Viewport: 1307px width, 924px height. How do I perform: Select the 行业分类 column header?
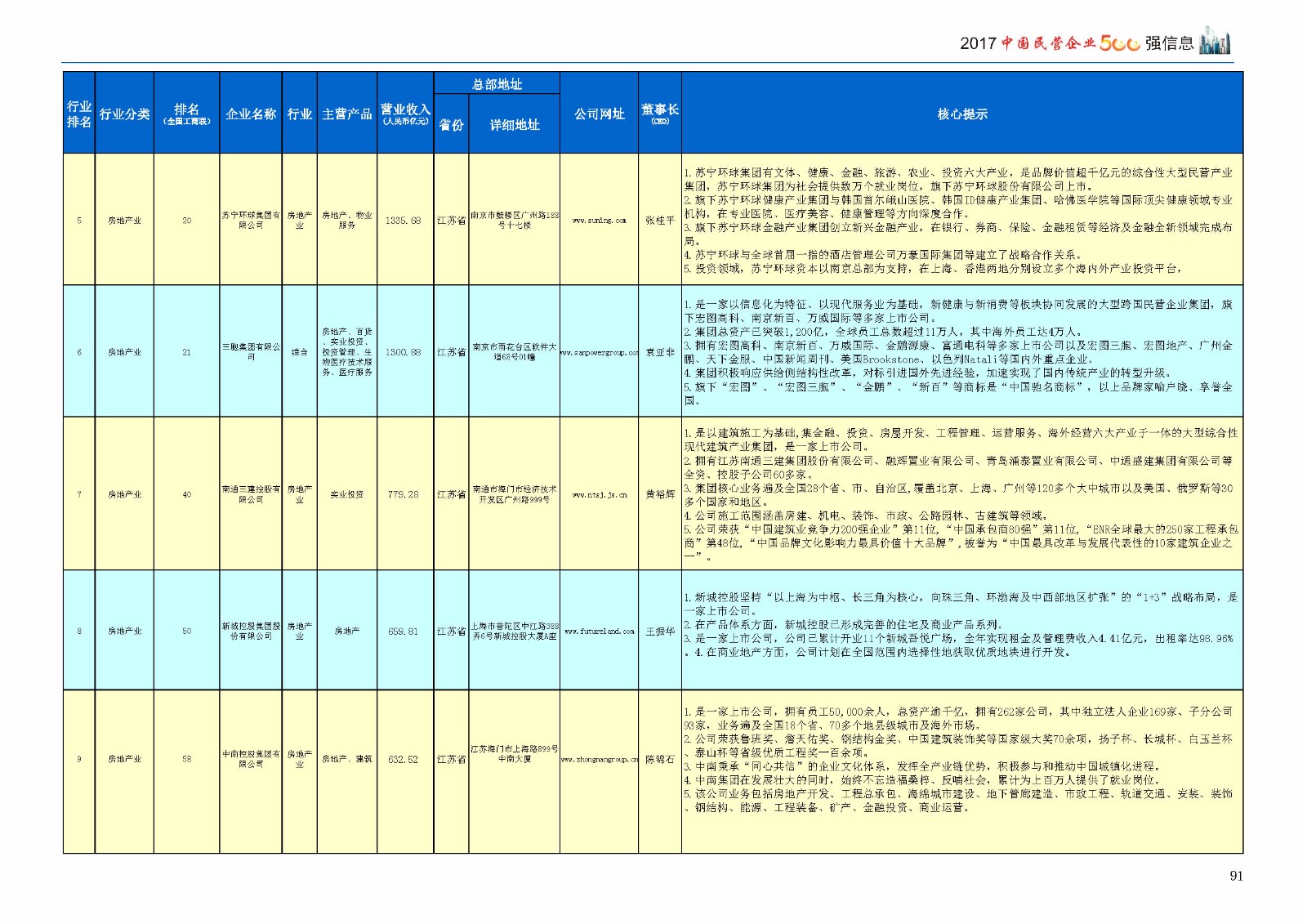point(124,114)
